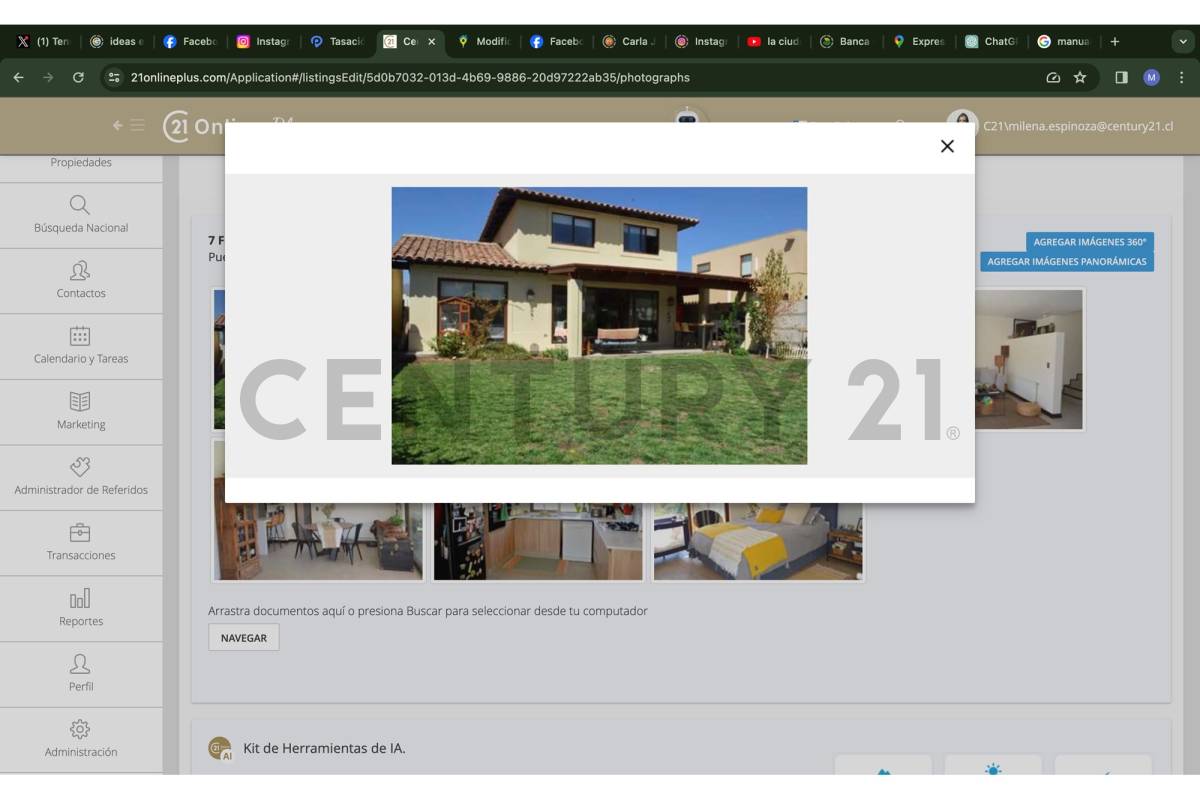Screen dimensions: 1200x800
Task: Click the enlarged house photo in the modal
Action: [x=599, y=326]
